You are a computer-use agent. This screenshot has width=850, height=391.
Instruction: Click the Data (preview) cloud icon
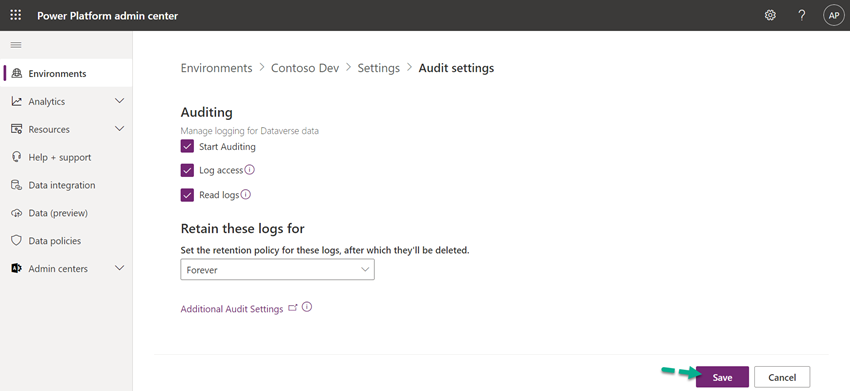(x=17, y=213)
